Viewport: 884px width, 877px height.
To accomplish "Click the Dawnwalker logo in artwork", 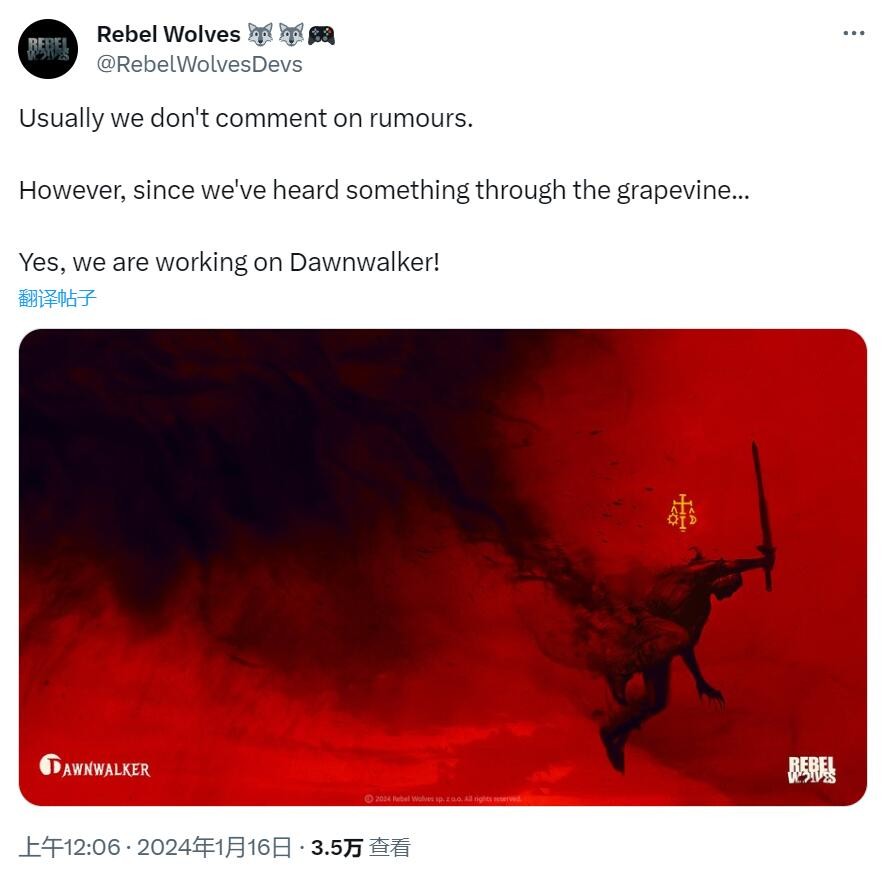I will pyautogui.click(x=95, y=766).
